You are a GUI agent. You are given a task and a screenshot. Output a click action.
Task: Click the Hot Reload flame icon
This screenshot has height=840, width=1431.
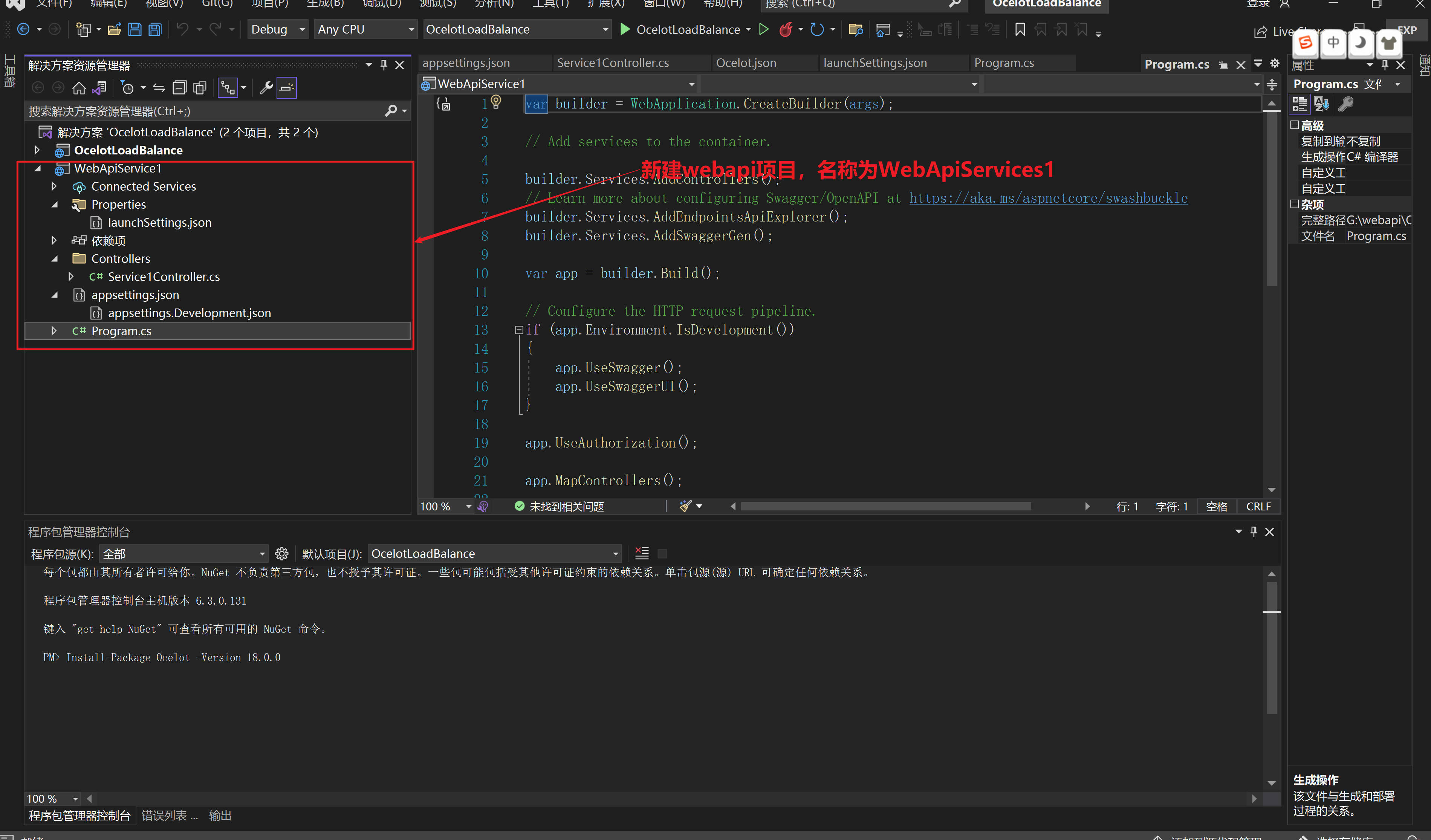click(x=786, y=29)
